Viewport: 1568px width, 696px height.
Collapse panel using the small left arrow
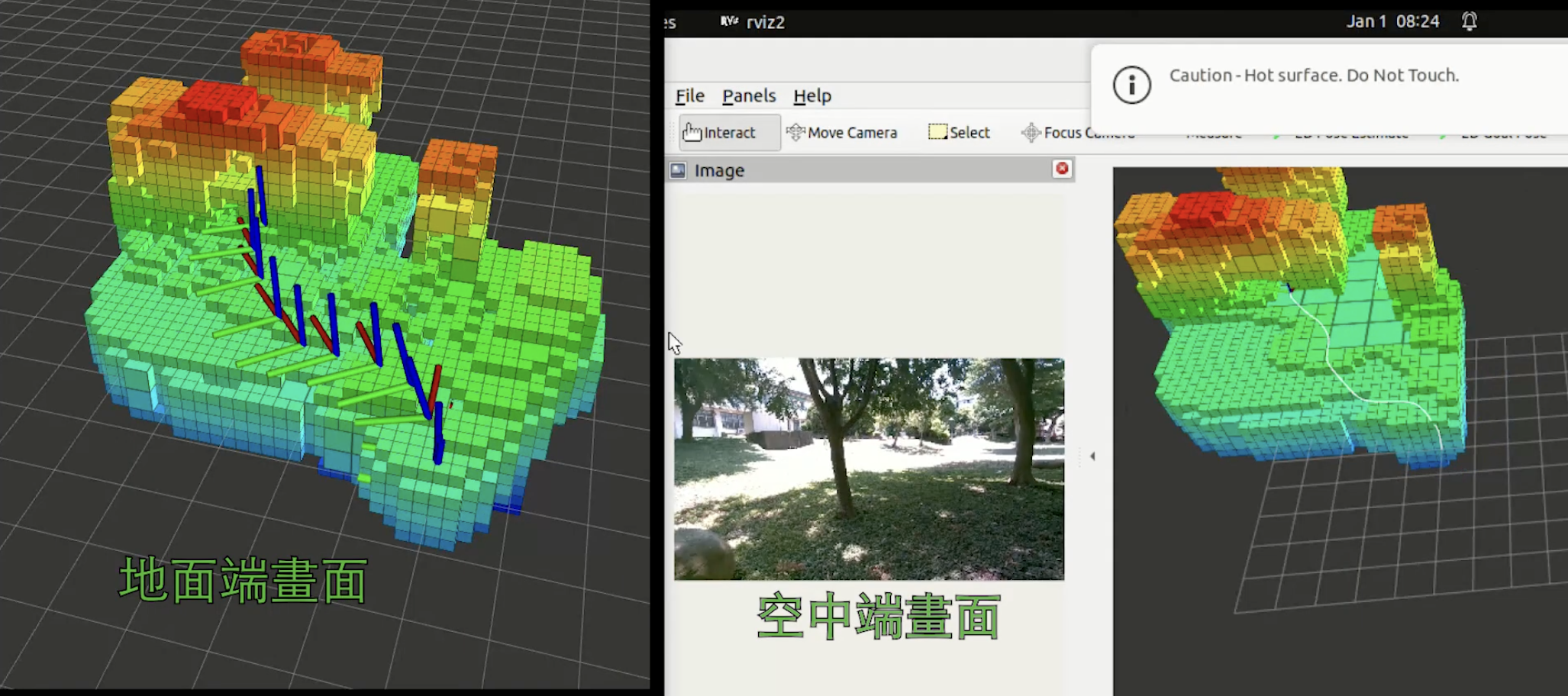point(1092,456)
